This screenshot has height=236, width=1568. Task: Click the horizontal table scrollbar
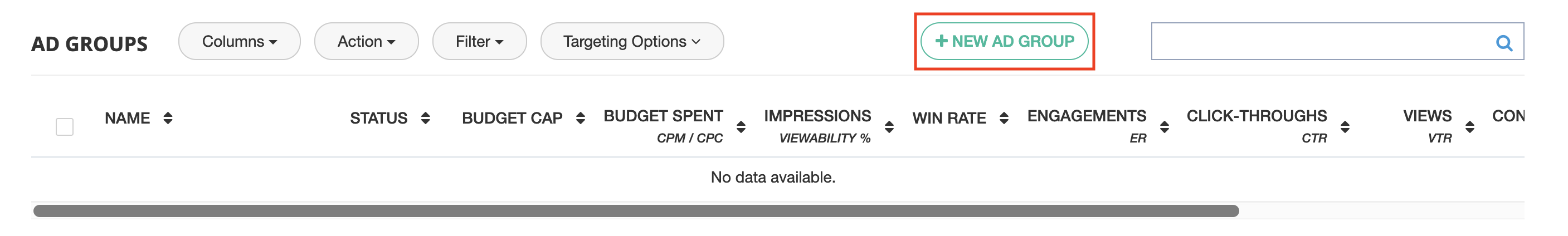pyautogui.click(x=636, y=211)
